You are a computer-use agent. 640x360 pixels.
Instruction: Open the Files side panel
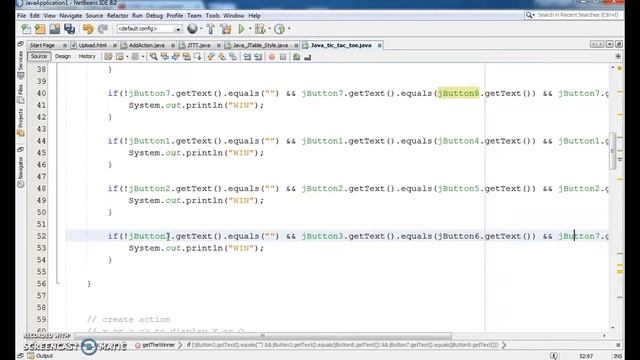[20, 93]
